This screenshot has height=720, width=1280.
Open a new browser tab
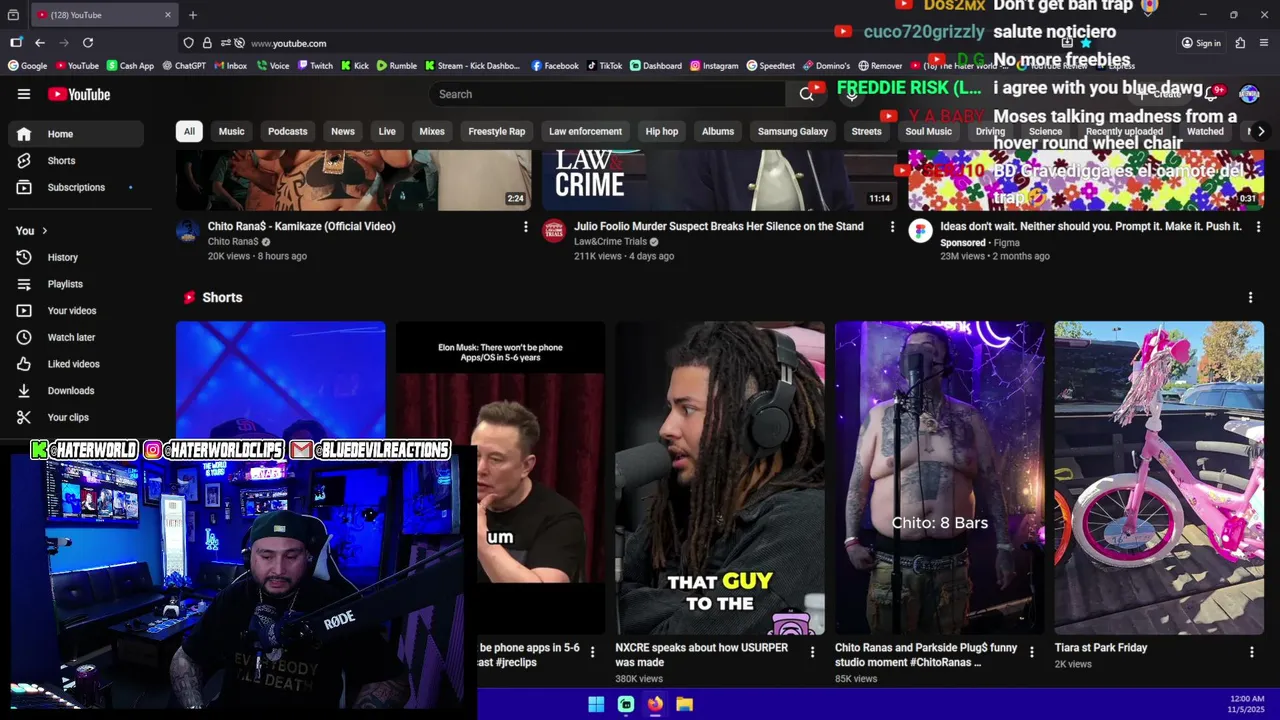pos(193,15)
